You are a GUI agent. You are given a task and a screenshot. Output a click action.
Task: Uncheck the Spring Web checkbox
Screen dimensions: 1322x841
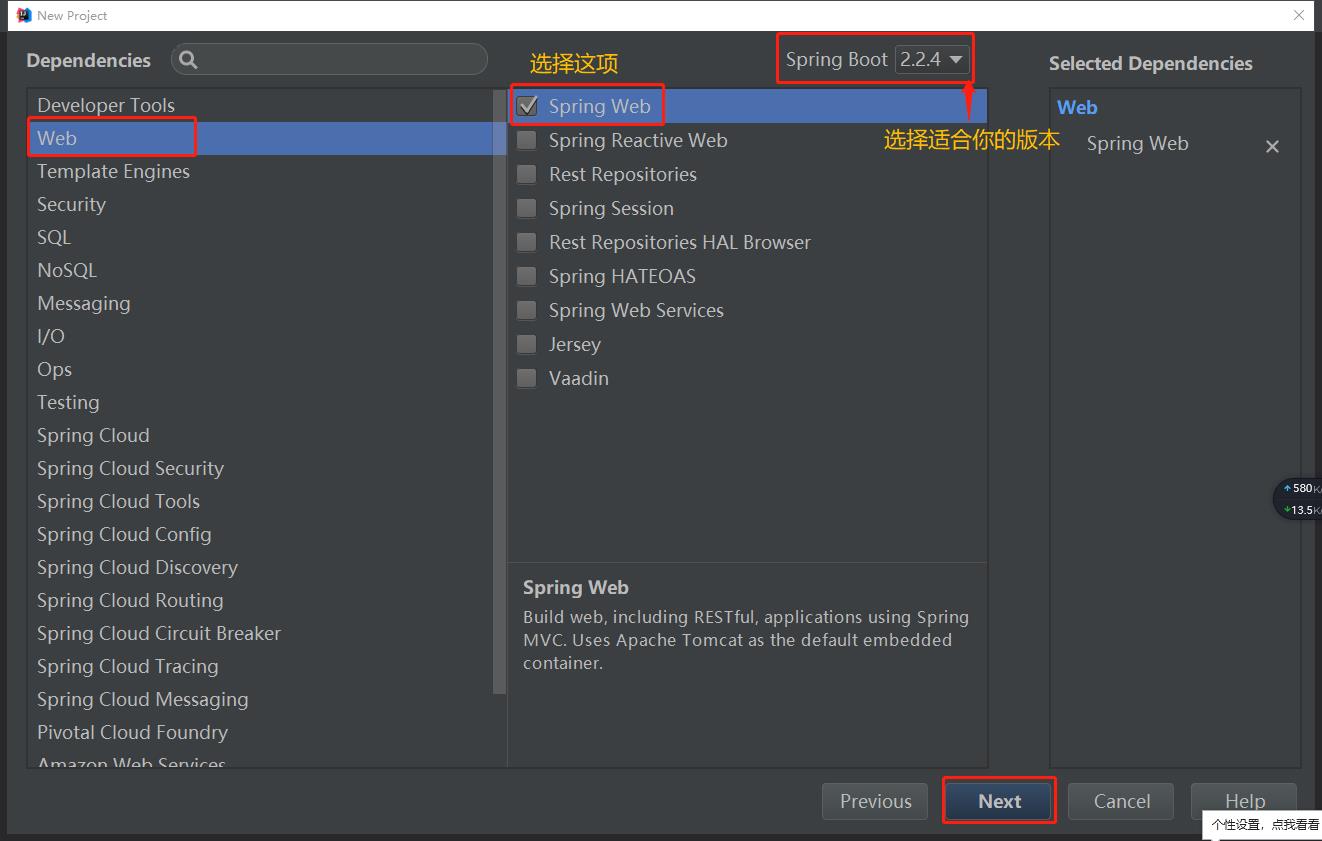pos(527,106)
